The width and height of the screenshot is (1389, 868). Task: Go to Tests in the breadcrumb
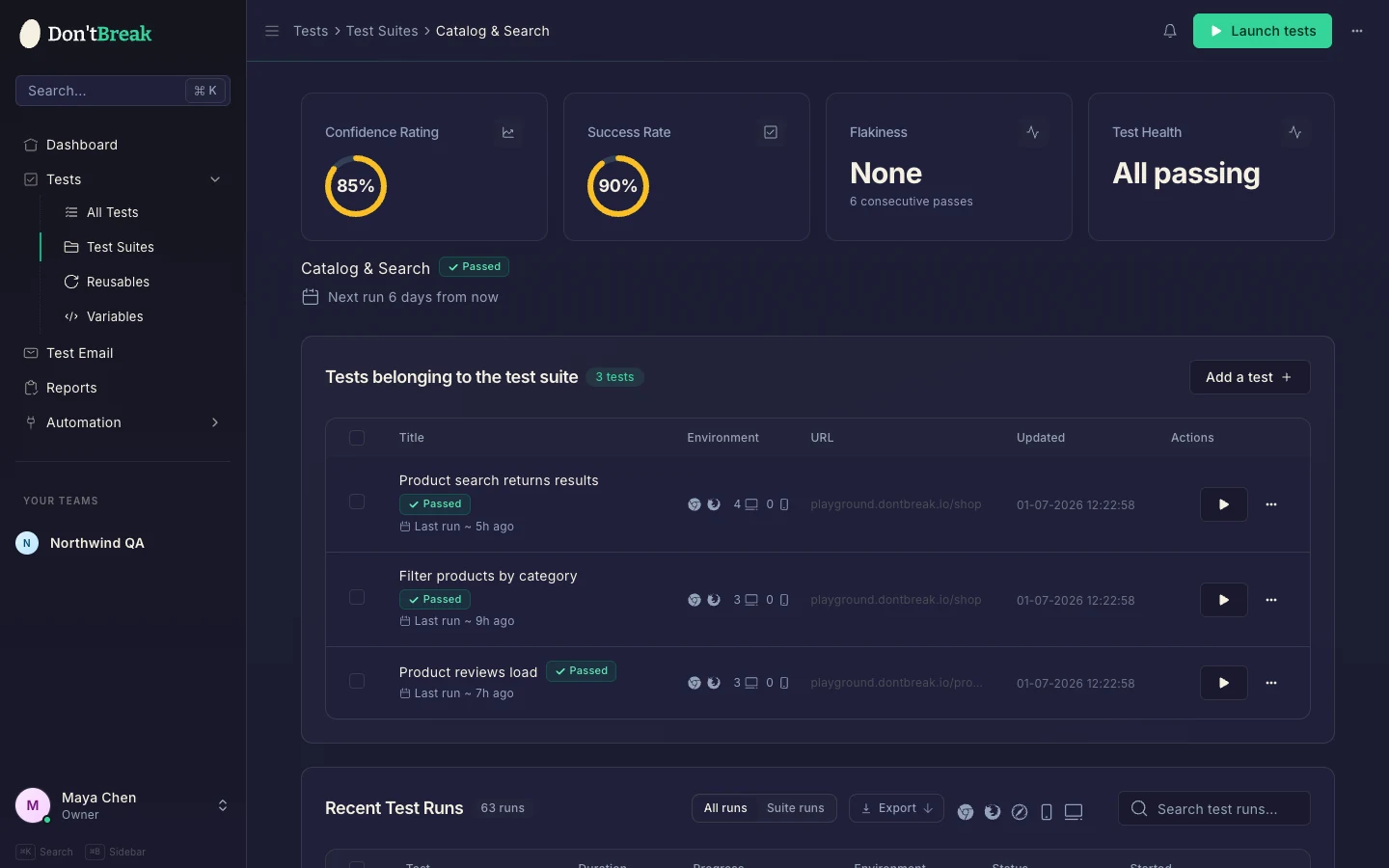click(311, 31)
